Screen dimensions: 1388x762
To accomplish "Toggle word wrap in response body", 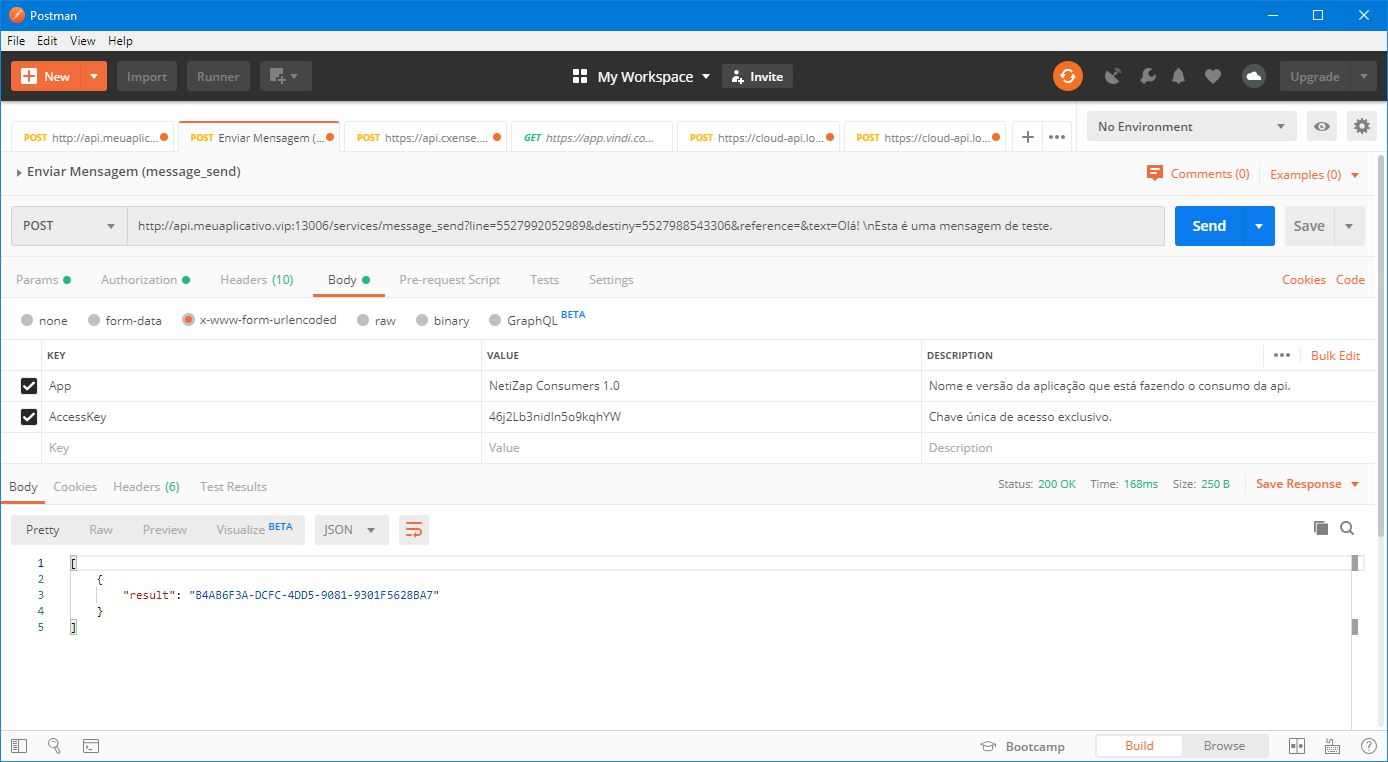I will pyautogui.click(x=414, y=530).
